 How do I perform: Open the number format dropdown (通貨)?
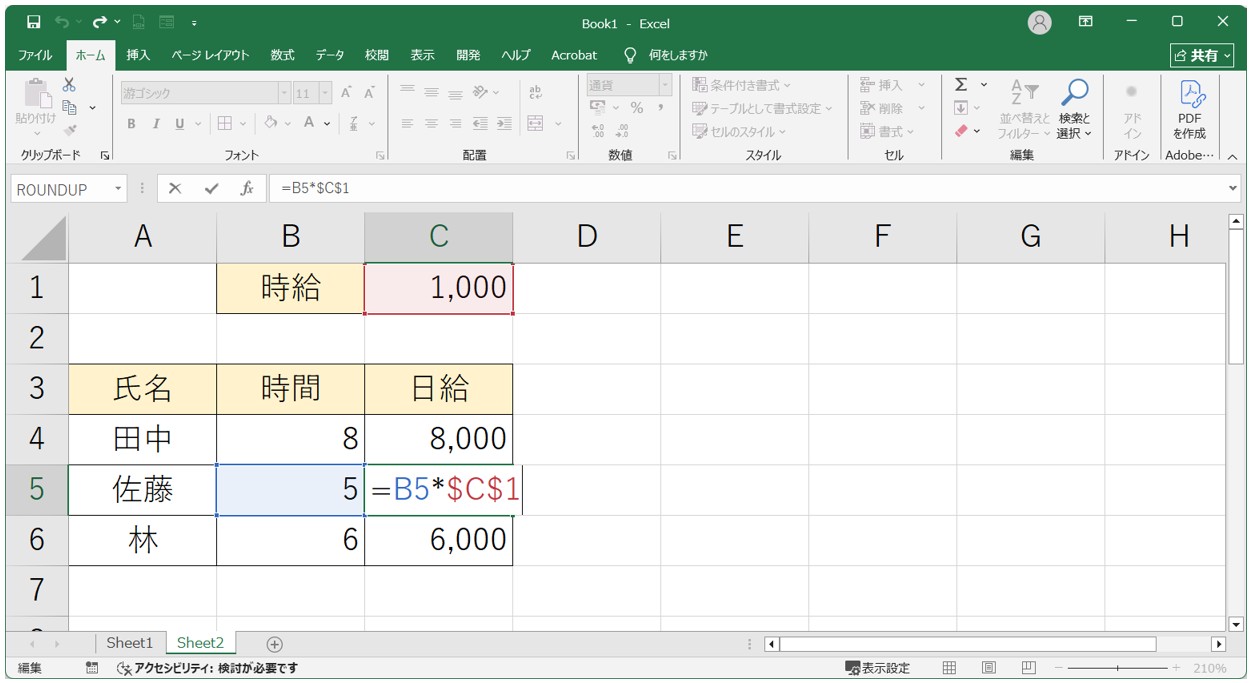(665, 85)
